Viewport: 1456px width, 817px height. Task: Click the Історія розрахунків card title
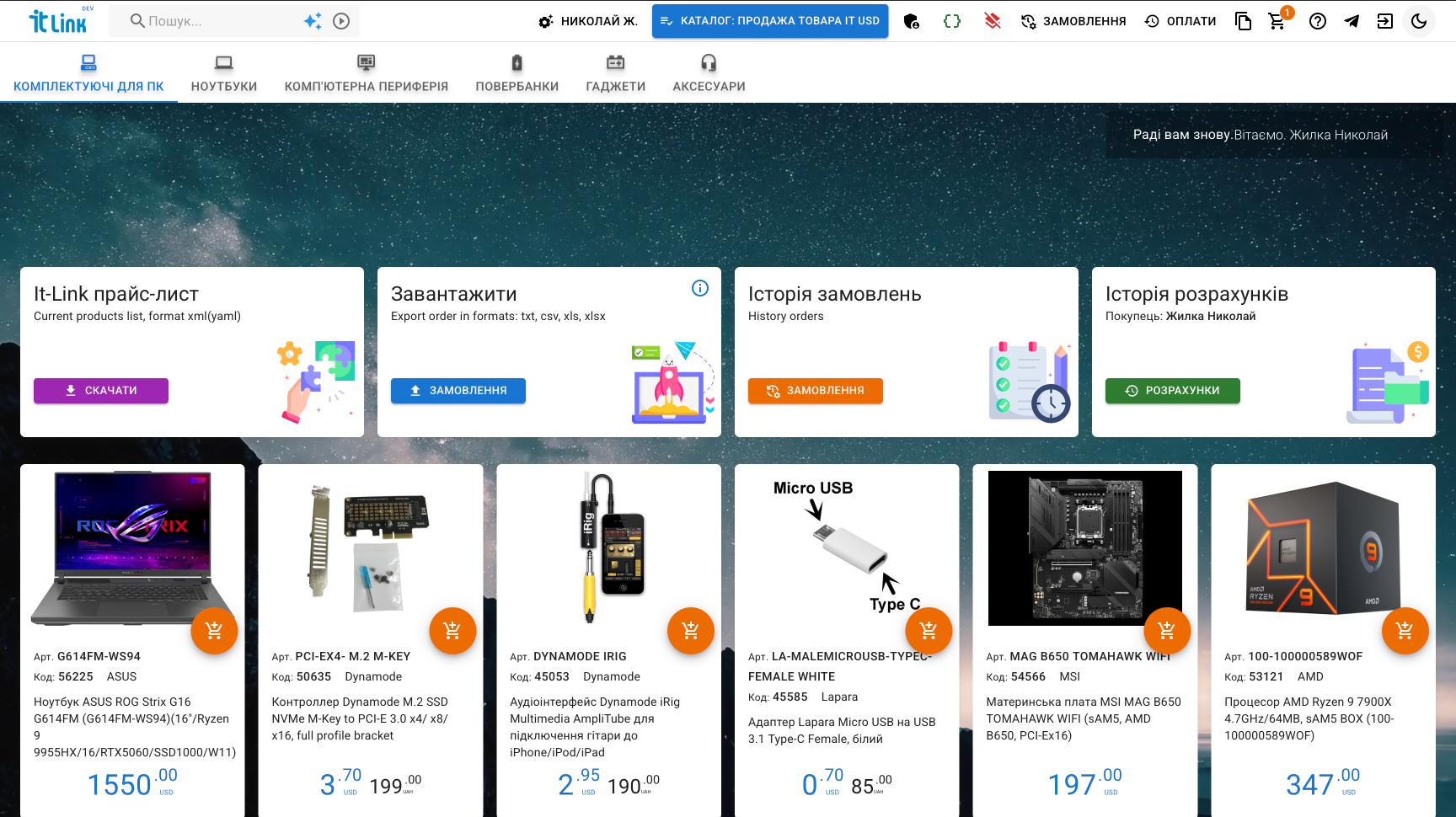coord(1196,294)
